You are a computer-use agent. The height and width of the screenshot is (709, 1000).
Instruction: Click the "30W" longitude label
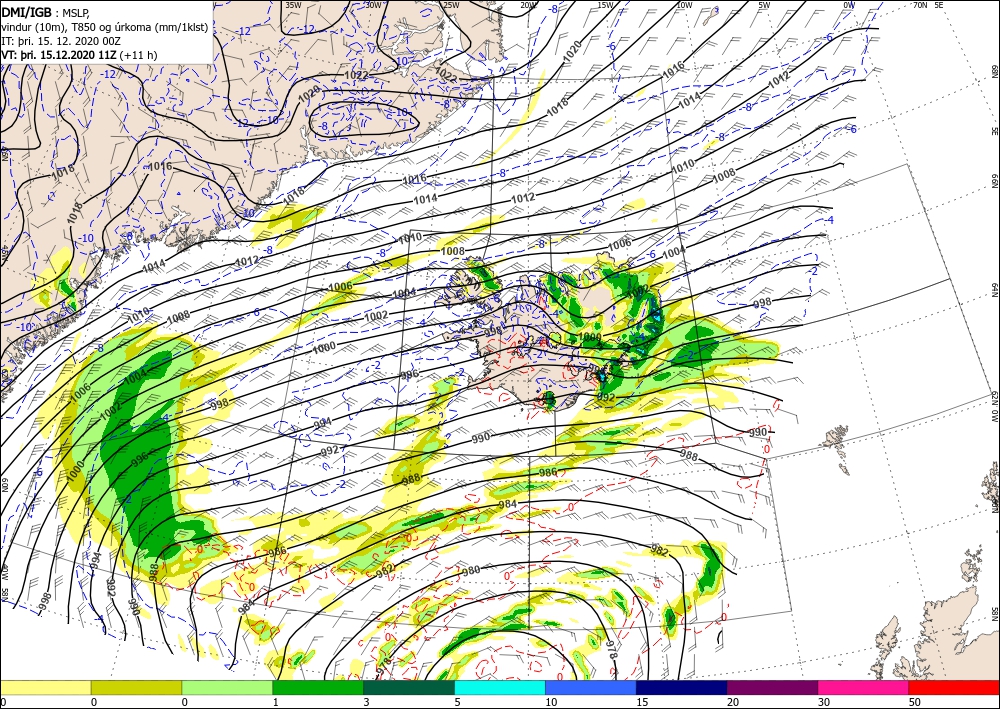click(374, 5)
